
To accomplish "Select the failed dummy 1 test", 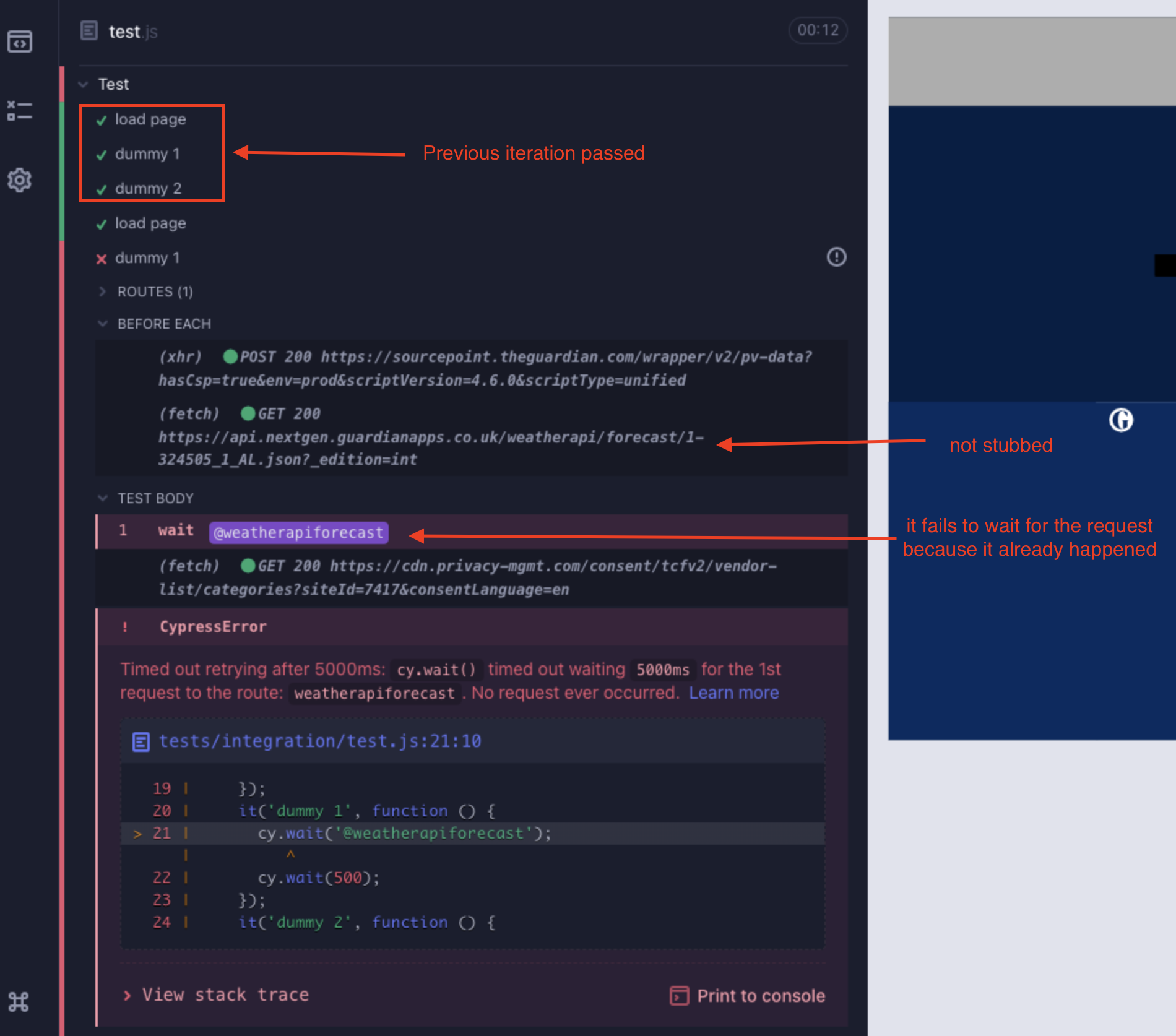I will click(147, 257).
